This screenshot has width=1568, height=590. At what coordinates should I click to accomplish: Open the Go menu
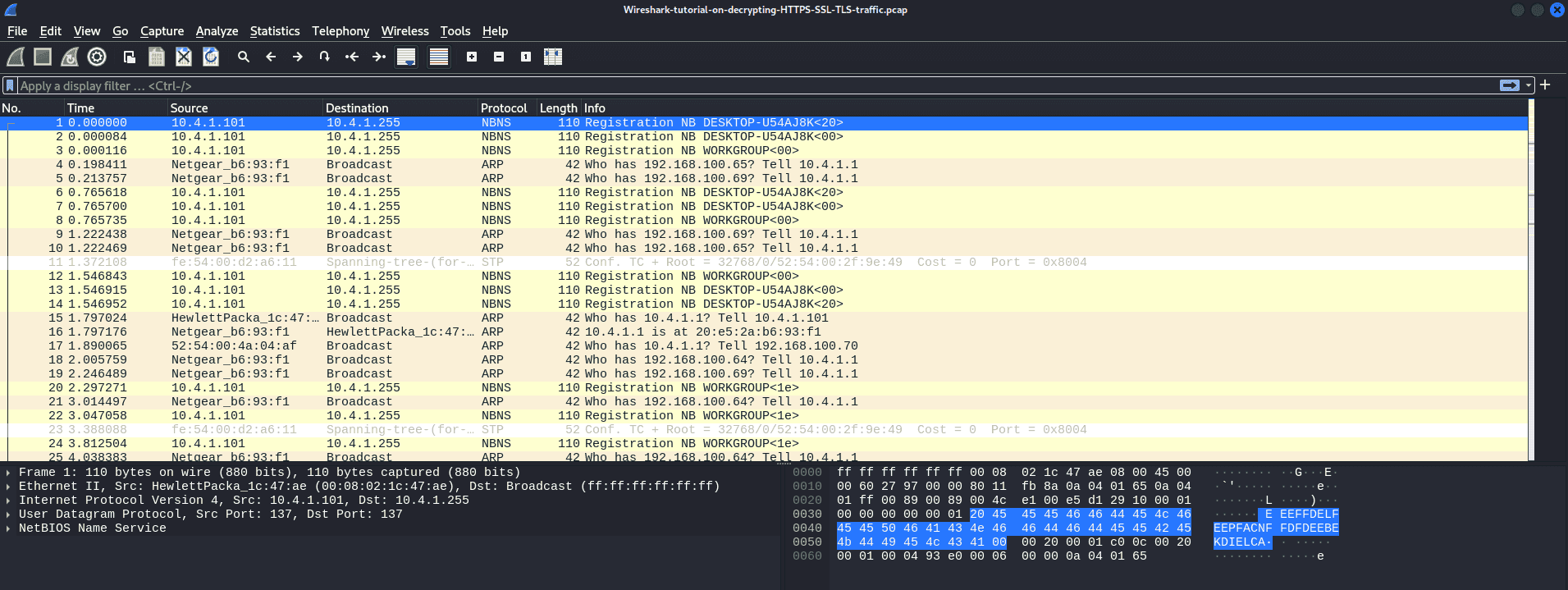click(121, 31)
